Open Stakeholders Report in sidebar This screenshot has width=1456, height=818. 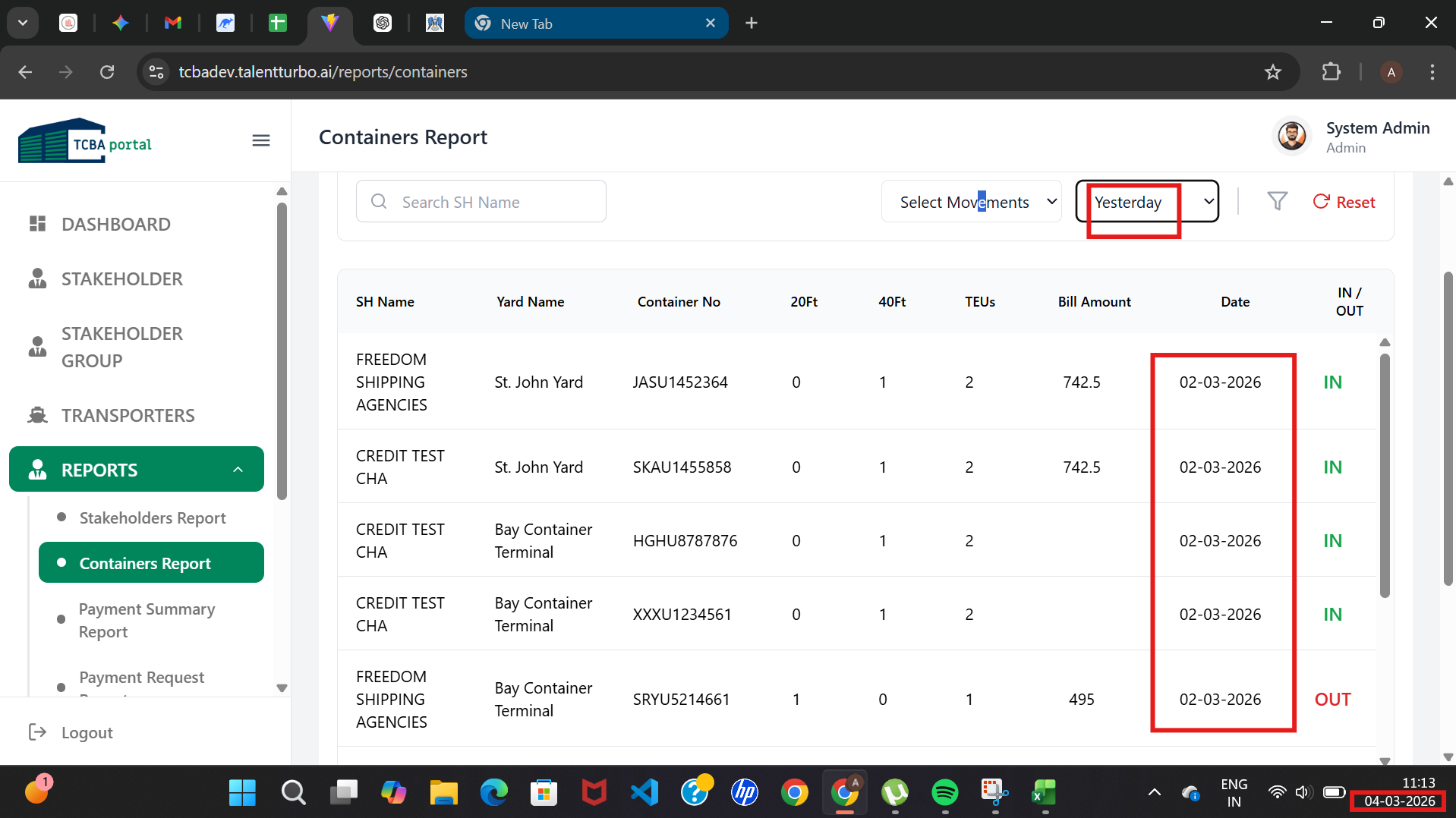(x=152, y=518)
